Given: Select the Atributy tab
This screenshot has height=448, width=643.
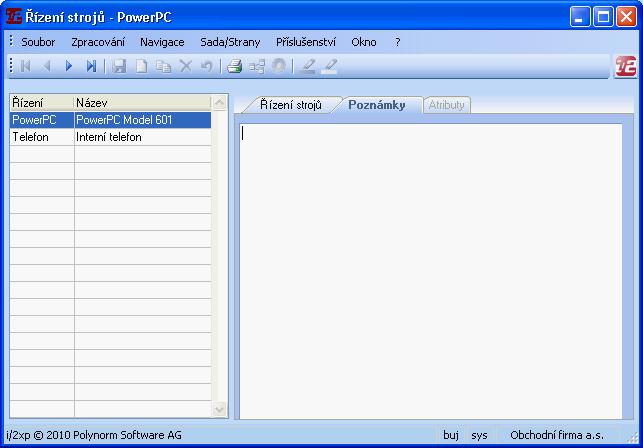Looking at the screenshot, I should tap(447, 105).
